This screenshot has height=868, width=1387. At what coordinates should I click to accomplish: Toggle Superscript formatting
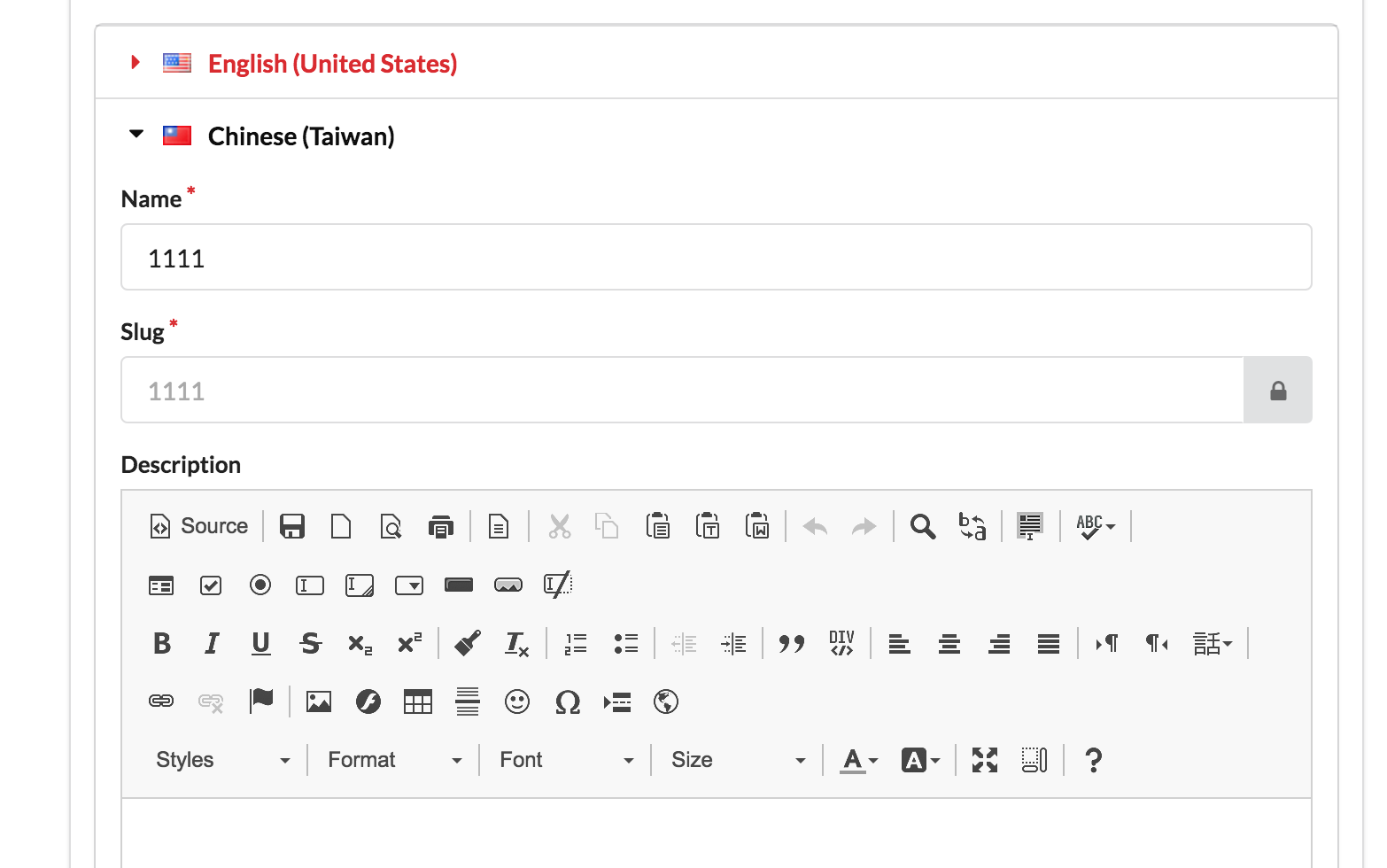(409, 643)
